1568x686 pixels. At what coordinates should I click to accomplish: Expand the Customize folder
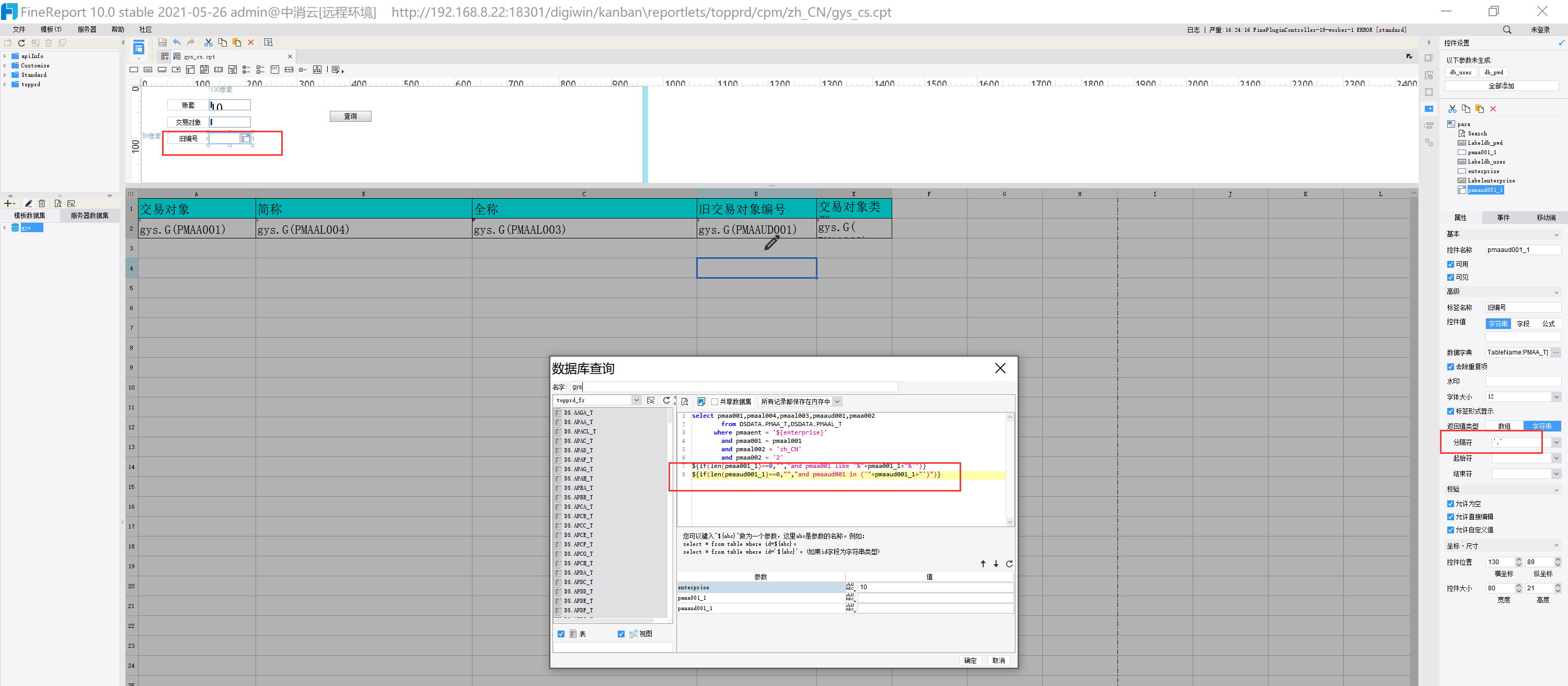coord(5,66)
